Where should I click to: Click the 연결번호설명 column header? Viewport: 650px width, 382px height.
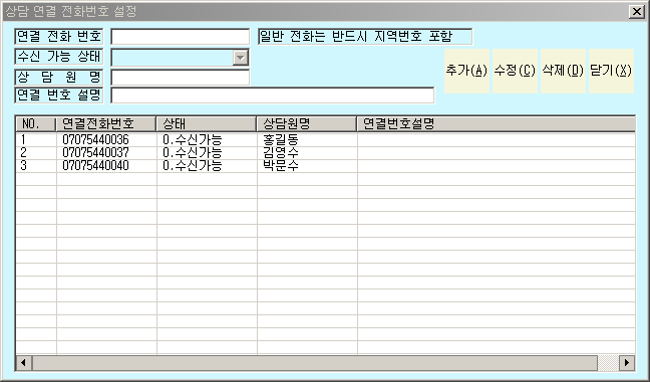pos(496,123)
